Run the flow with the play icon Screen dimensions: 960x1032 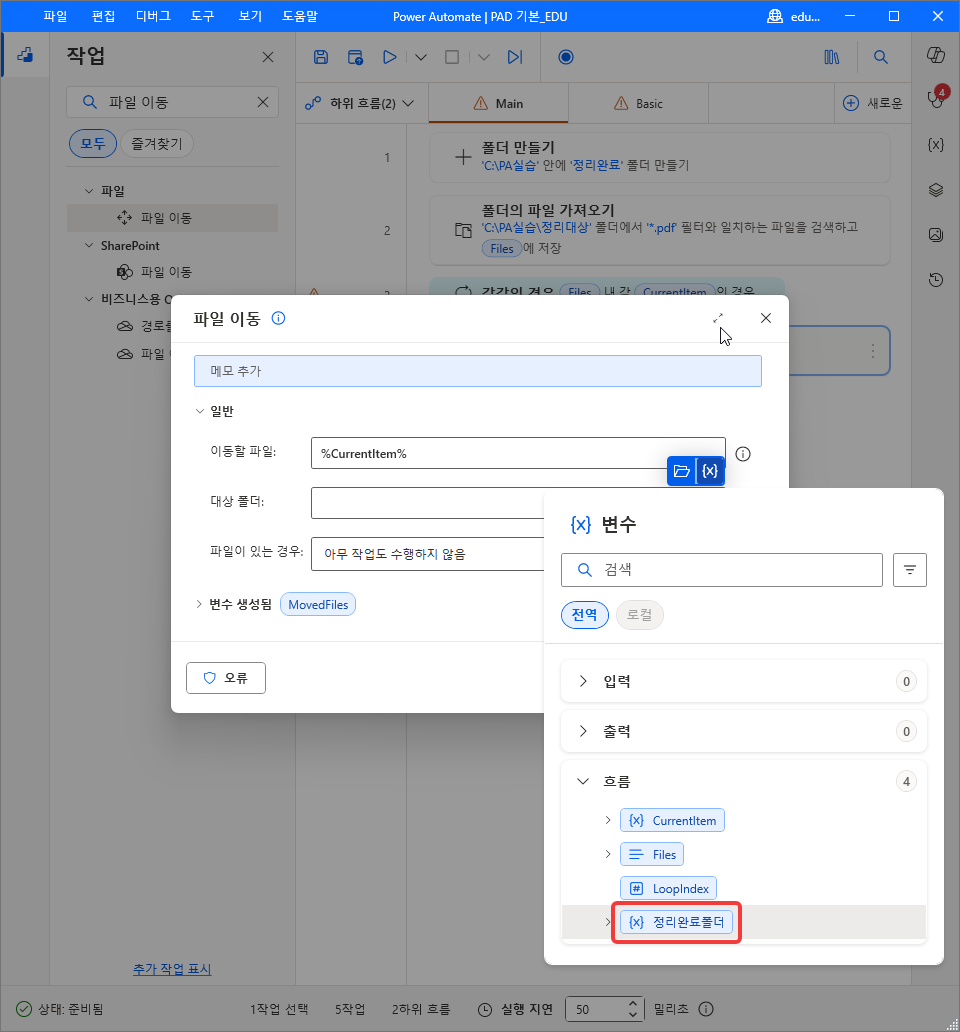390,57
